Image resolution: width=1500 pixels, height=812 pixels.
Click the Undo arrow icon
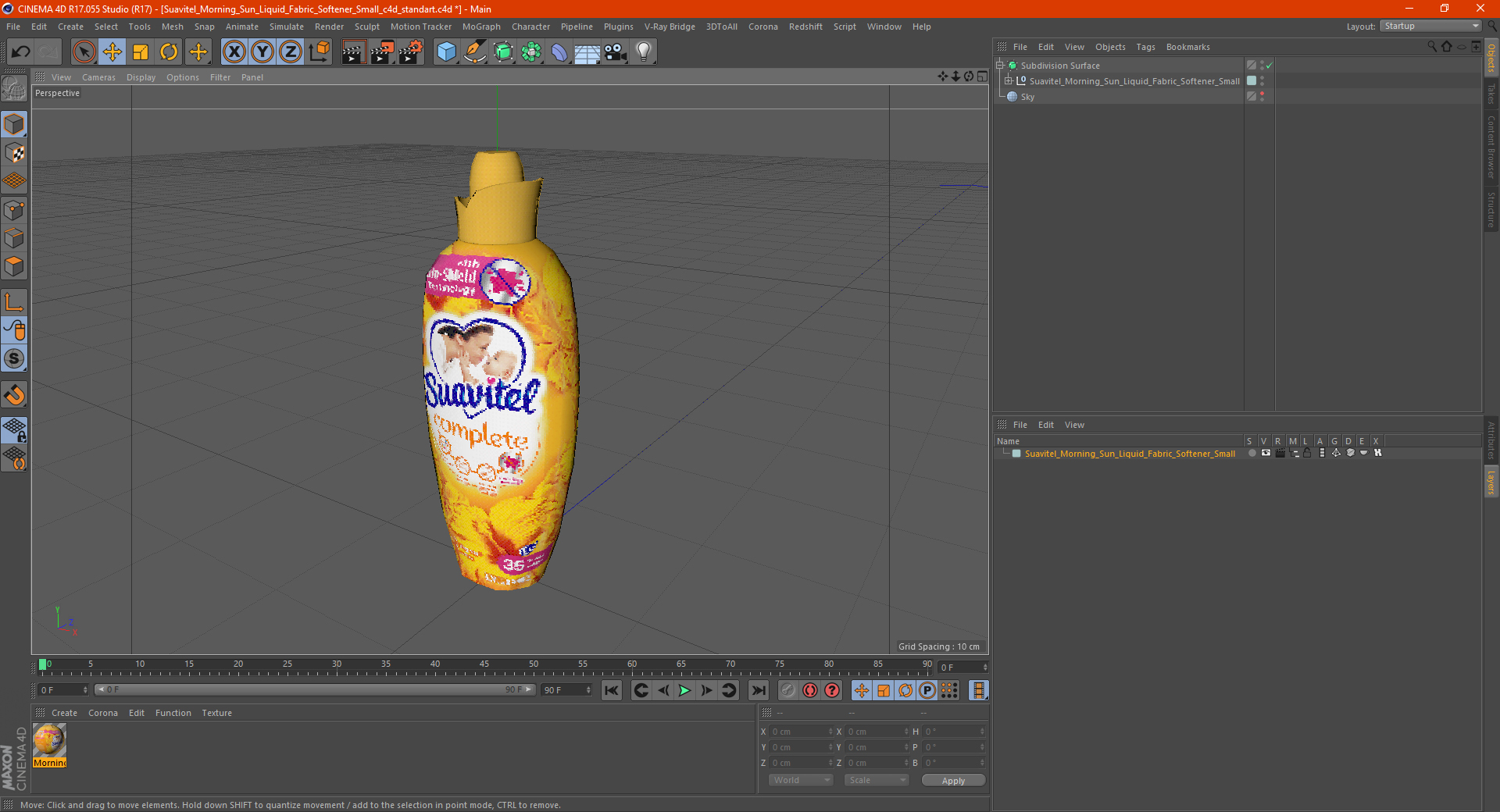(21, 52)
